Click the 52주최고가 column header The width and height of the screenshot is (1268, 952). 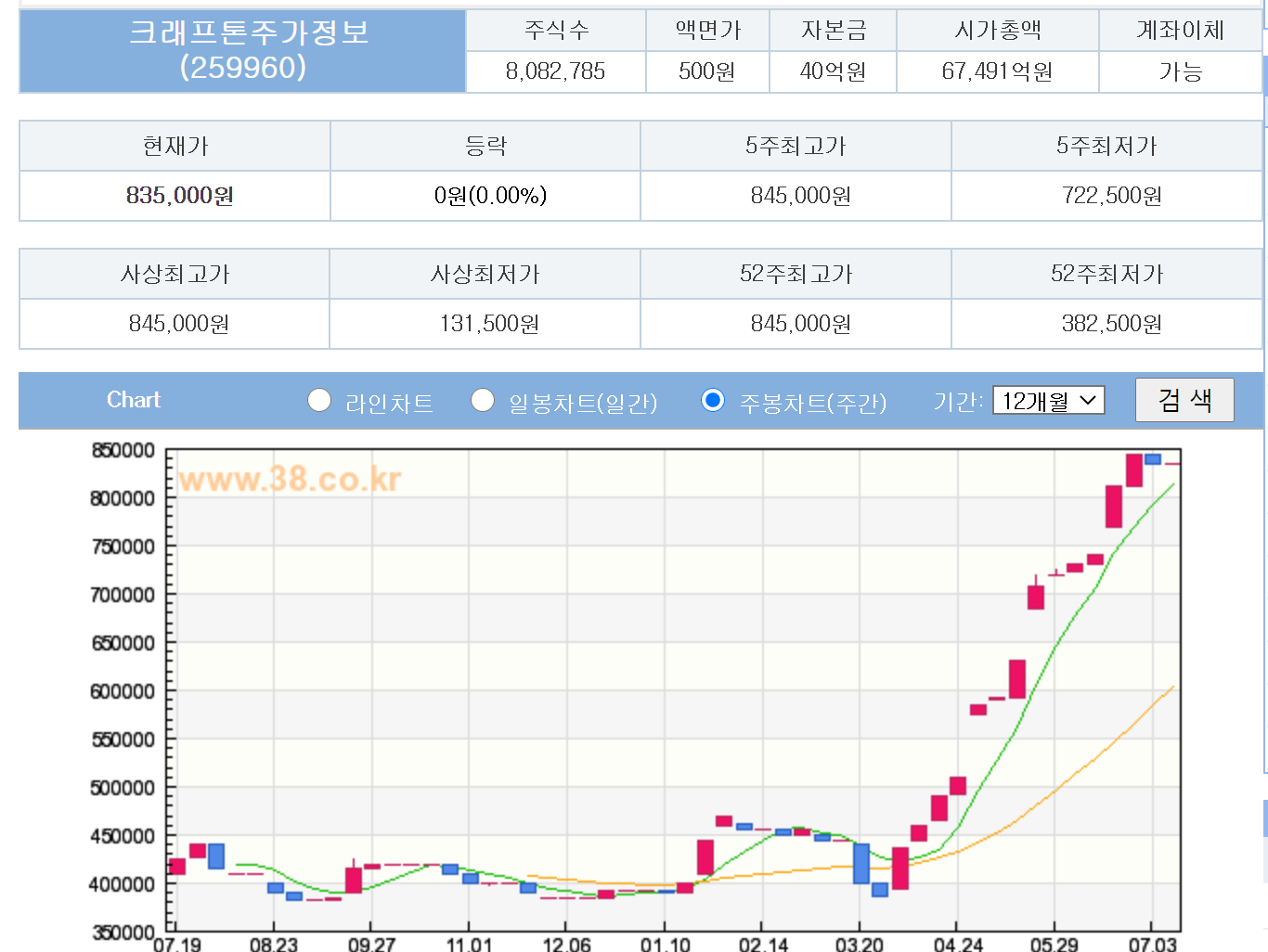796,274
